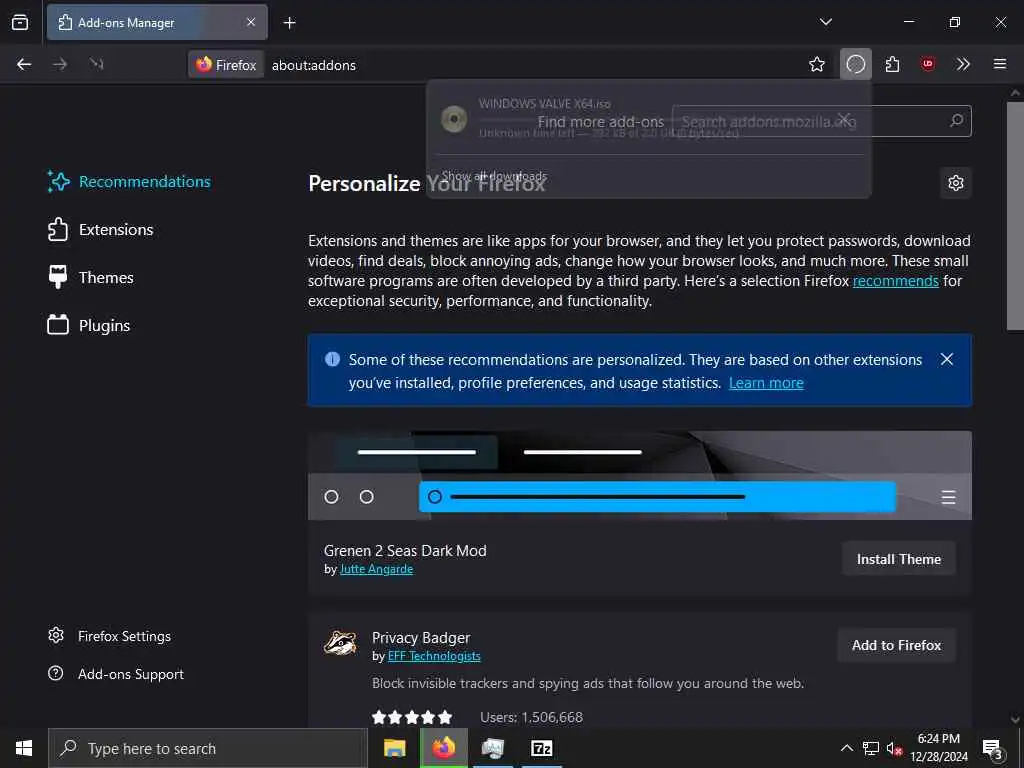This screenshot has width=1024, height=768.
Task: Open the Firefox application menu
Action: pos(999,64)
